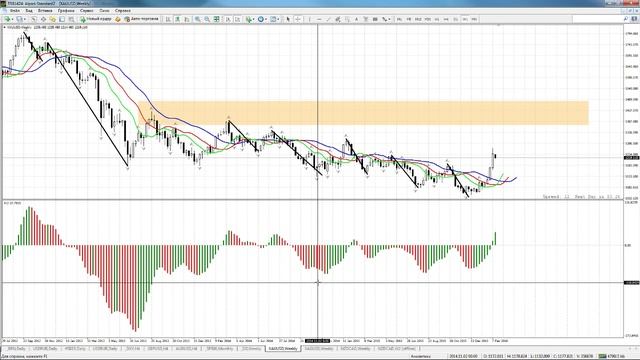Select the Crosshair tool
Viewport: 640px width, 360px height.
click(298, 19)
